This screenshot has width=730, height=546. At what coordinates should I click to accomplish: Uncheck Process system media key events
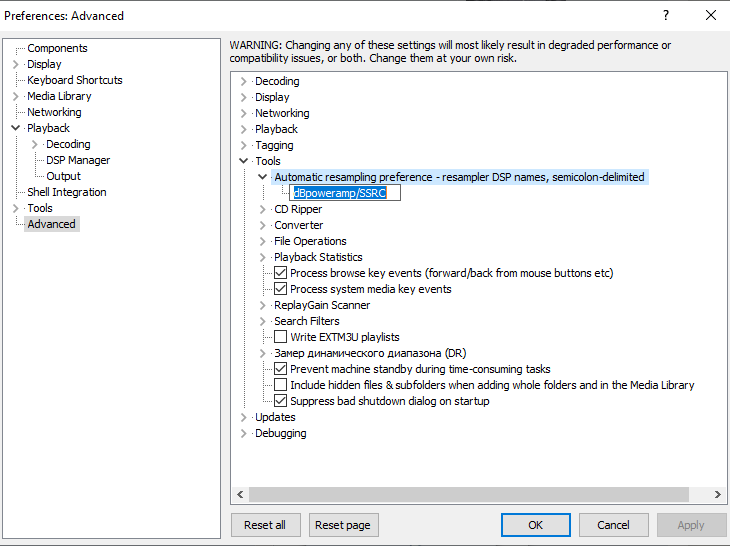click(x=280, y=289)
